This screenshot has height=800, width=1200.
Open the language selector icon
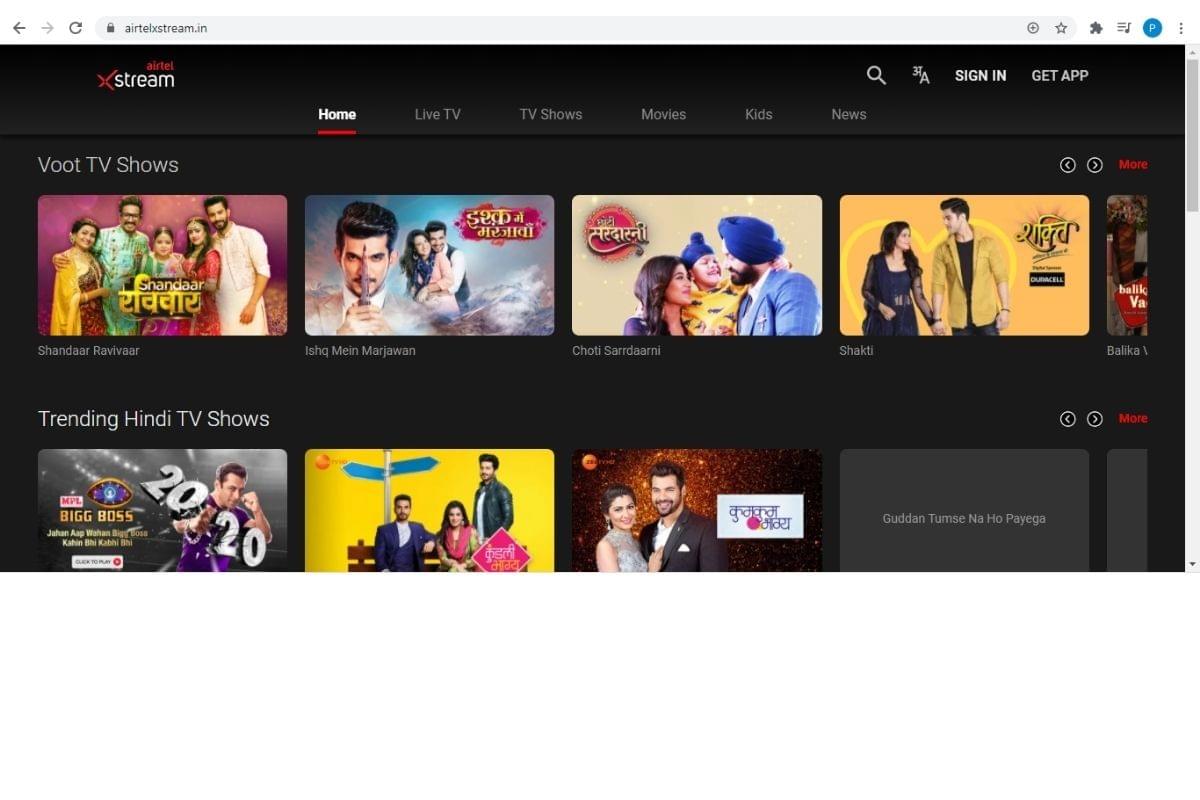point(921,75)
